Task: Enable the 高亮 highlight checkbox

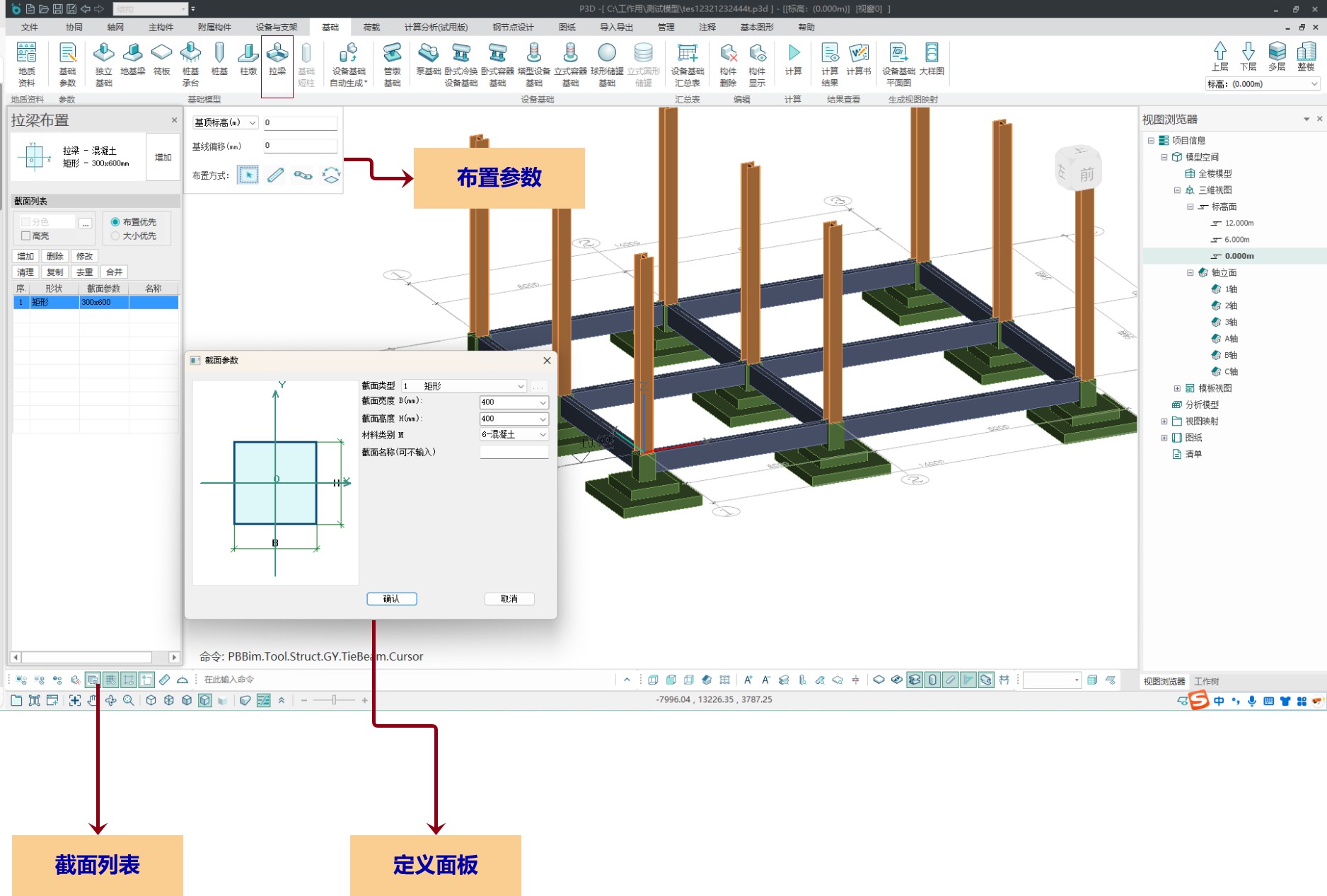Action: coord(26,236)
